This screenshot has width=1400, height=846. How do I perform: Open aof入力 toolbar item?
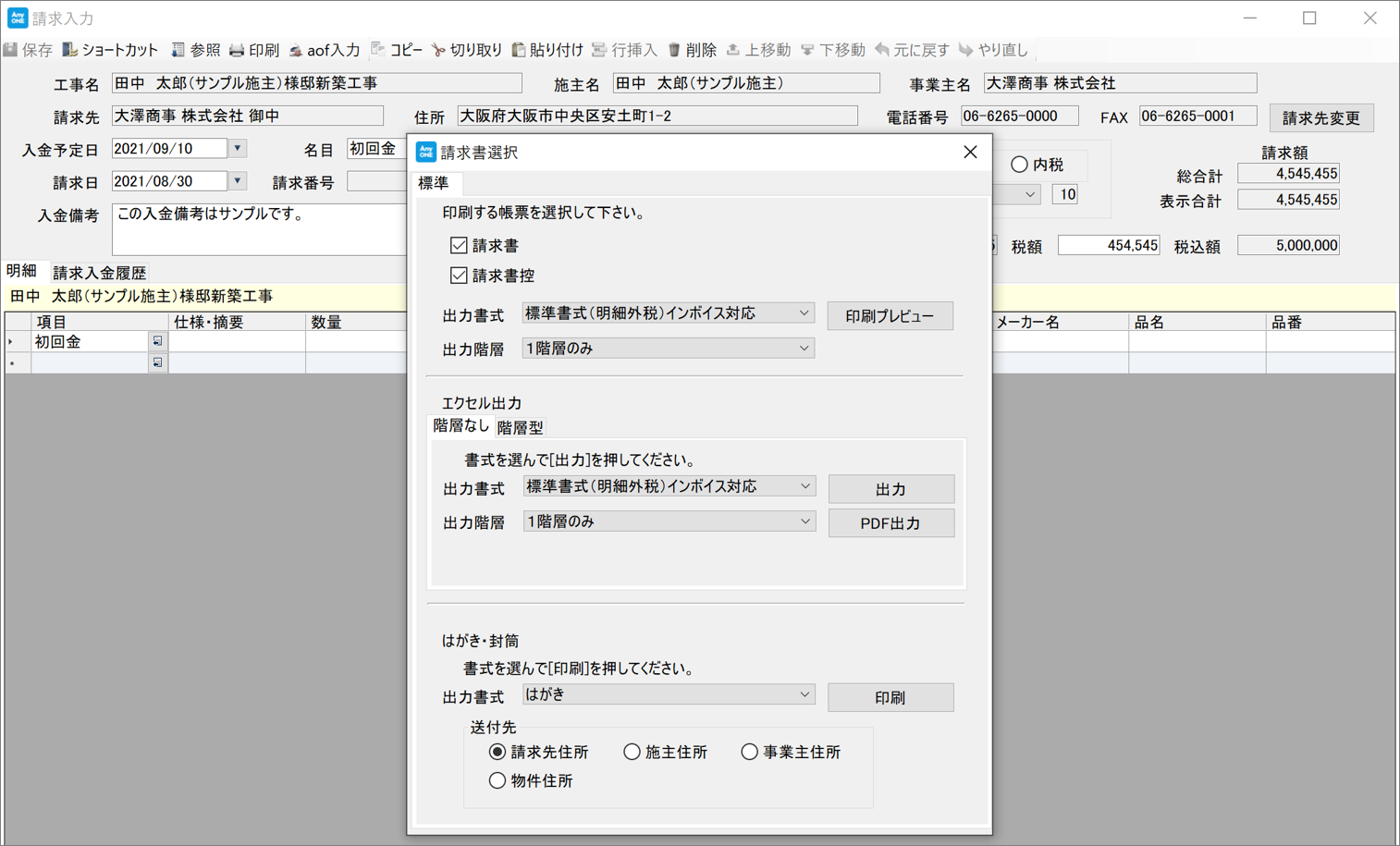click(x=324, y=50)
